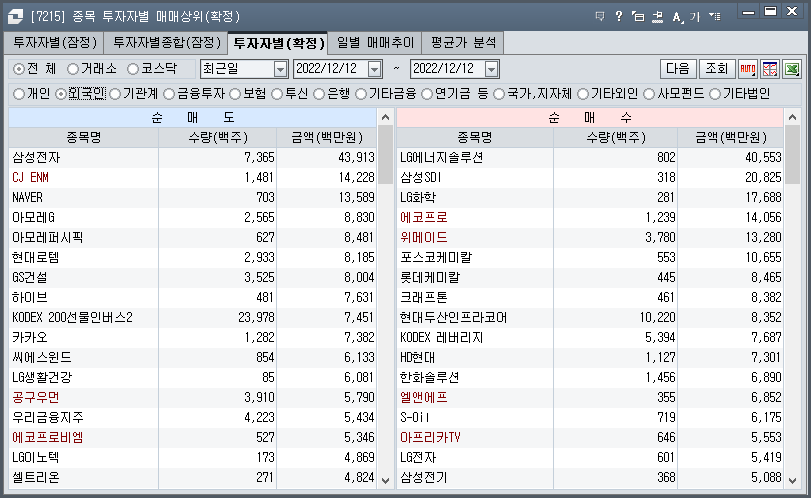Select the CJ ENM stock row
811x498 pixels.
tap(192, 177)
